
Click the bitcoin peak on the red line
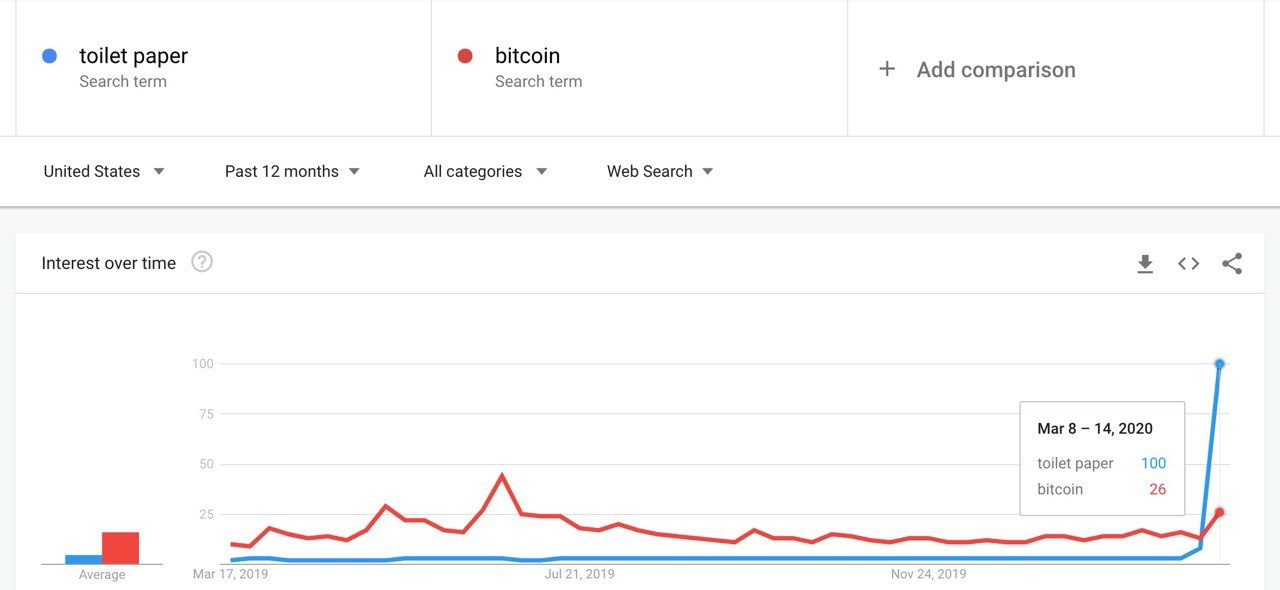click(502, 476)
